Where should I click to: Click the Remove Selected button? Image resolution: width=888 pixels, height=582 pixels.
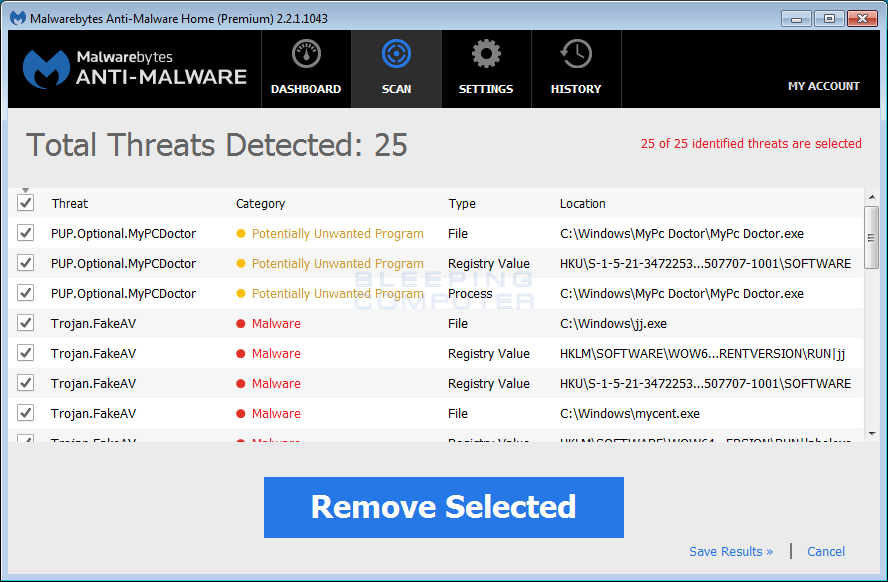coord(444,507)
